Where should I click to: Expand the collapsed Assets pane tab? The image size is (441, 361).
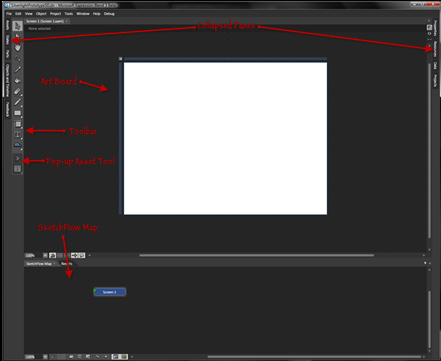8,25
